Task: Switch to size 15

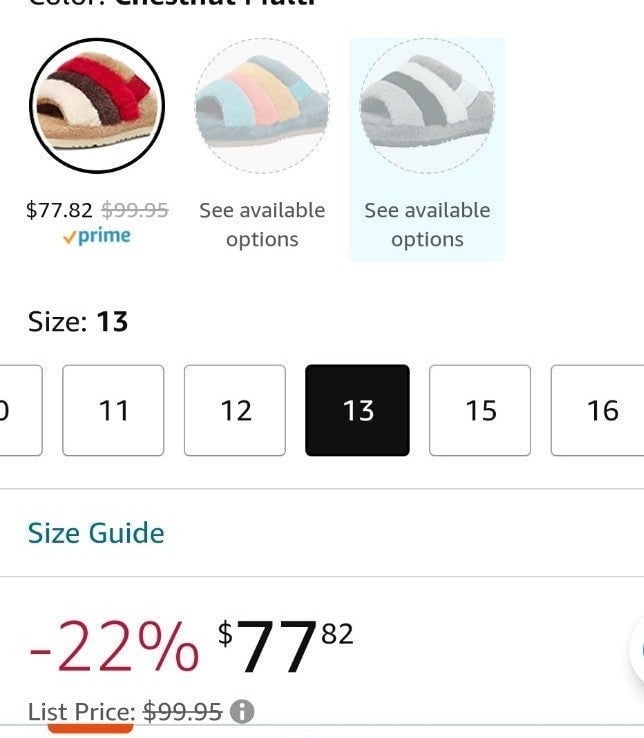Action: 480,410
